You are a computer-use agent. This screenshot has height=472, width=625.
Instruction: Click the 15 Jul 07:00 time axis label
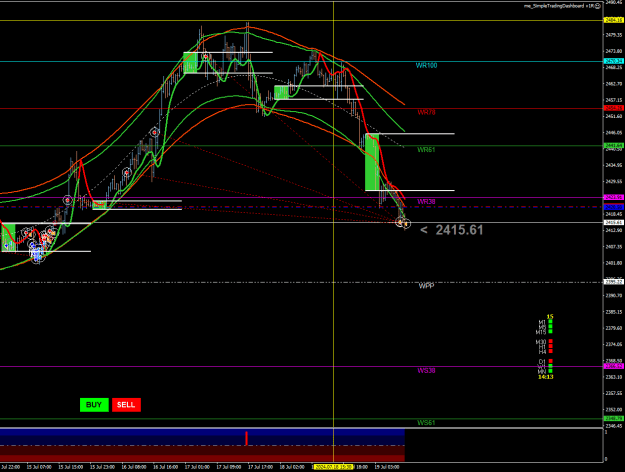[39, 467]
